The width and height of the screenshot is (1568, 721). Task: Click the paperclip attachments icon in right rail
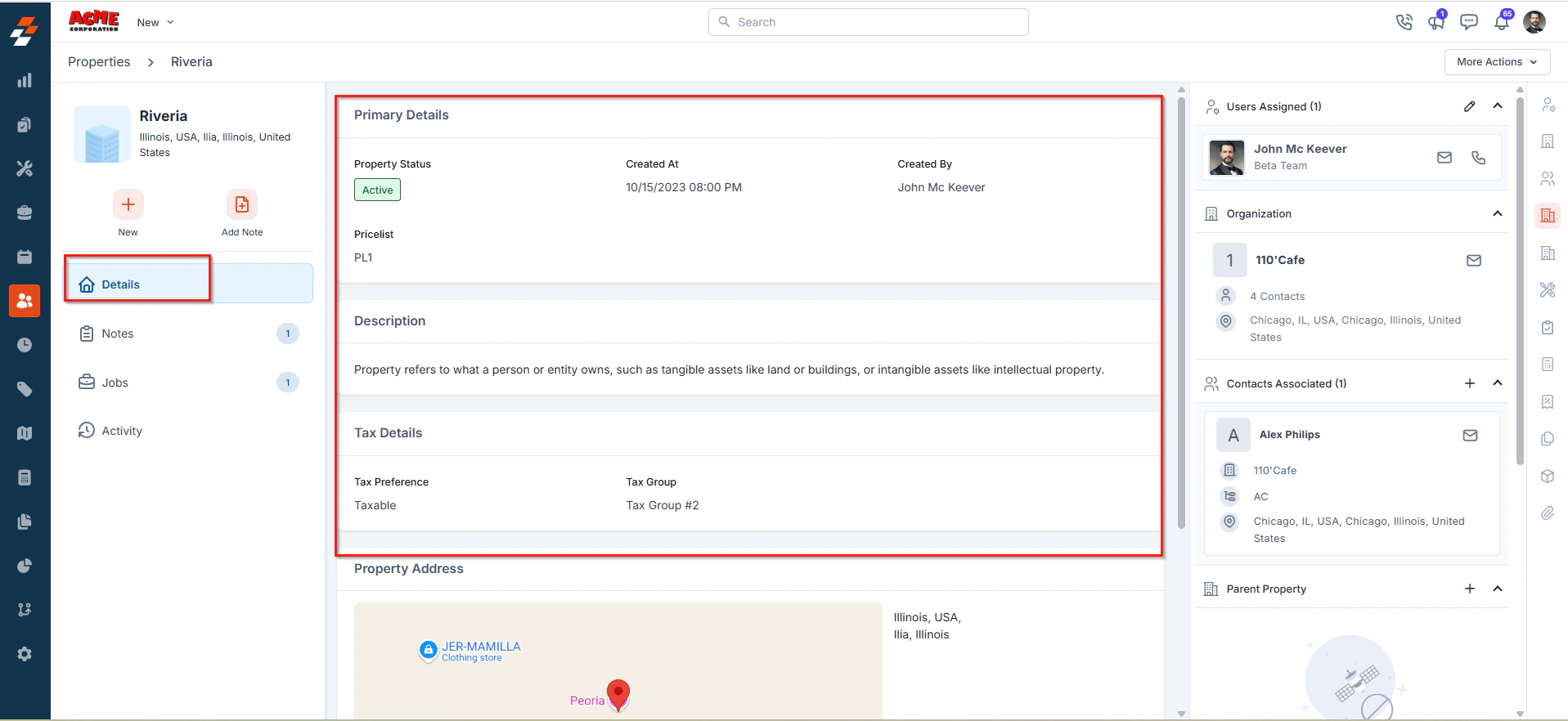click(1548, 513)
